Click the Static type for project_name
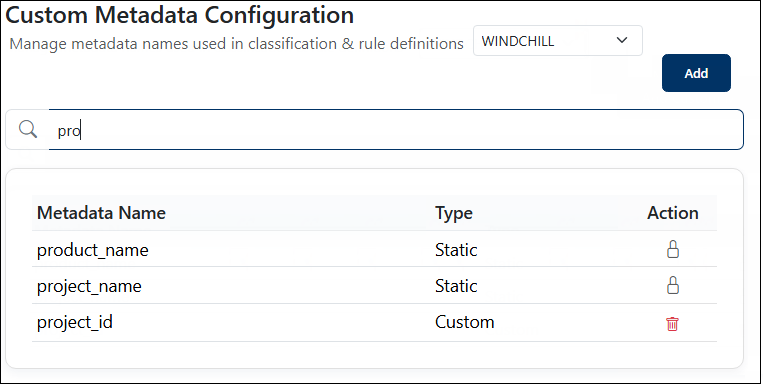 click(x=456, y=286)
